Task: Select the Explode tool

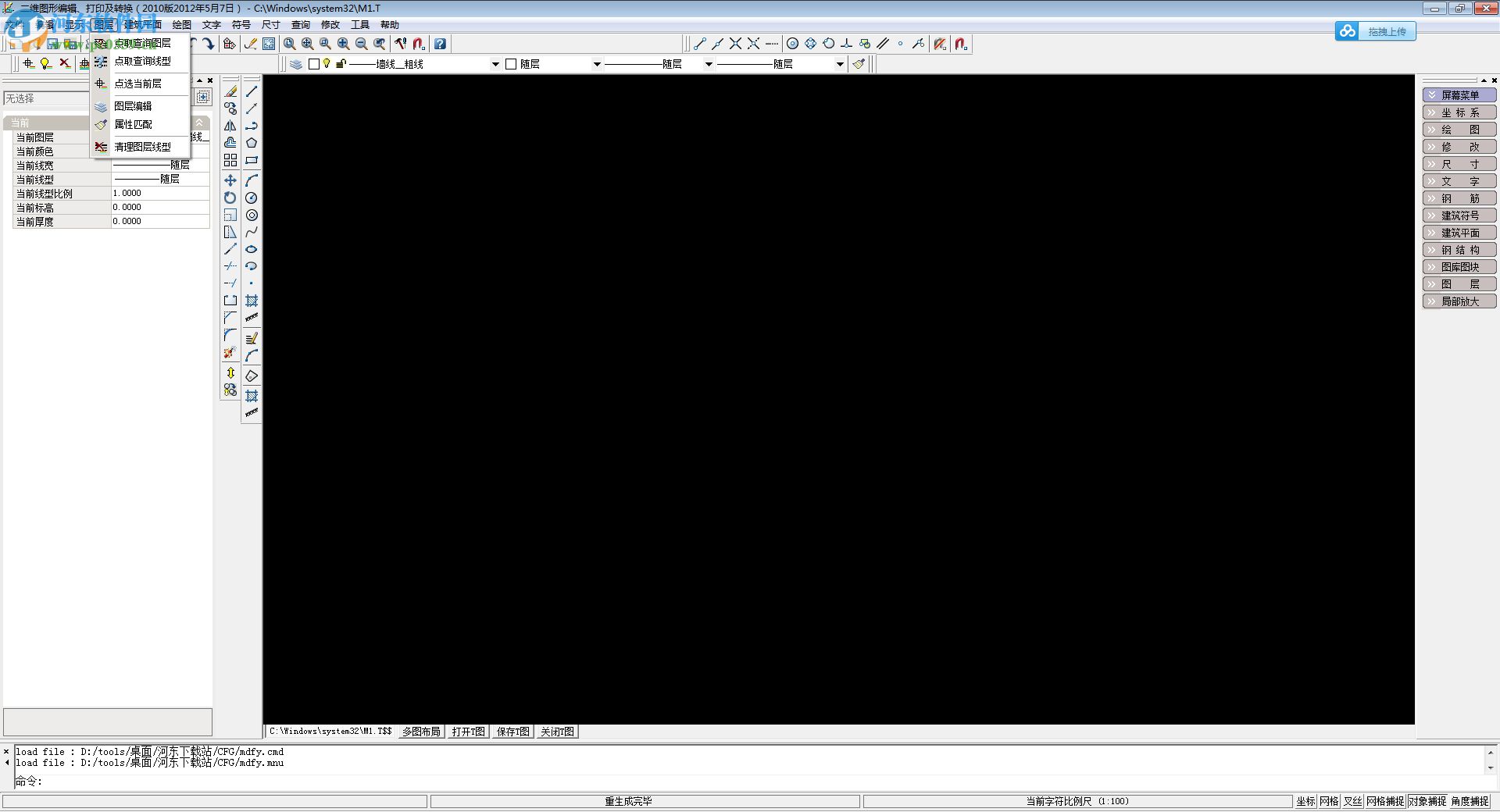Action: click(230, 353)
